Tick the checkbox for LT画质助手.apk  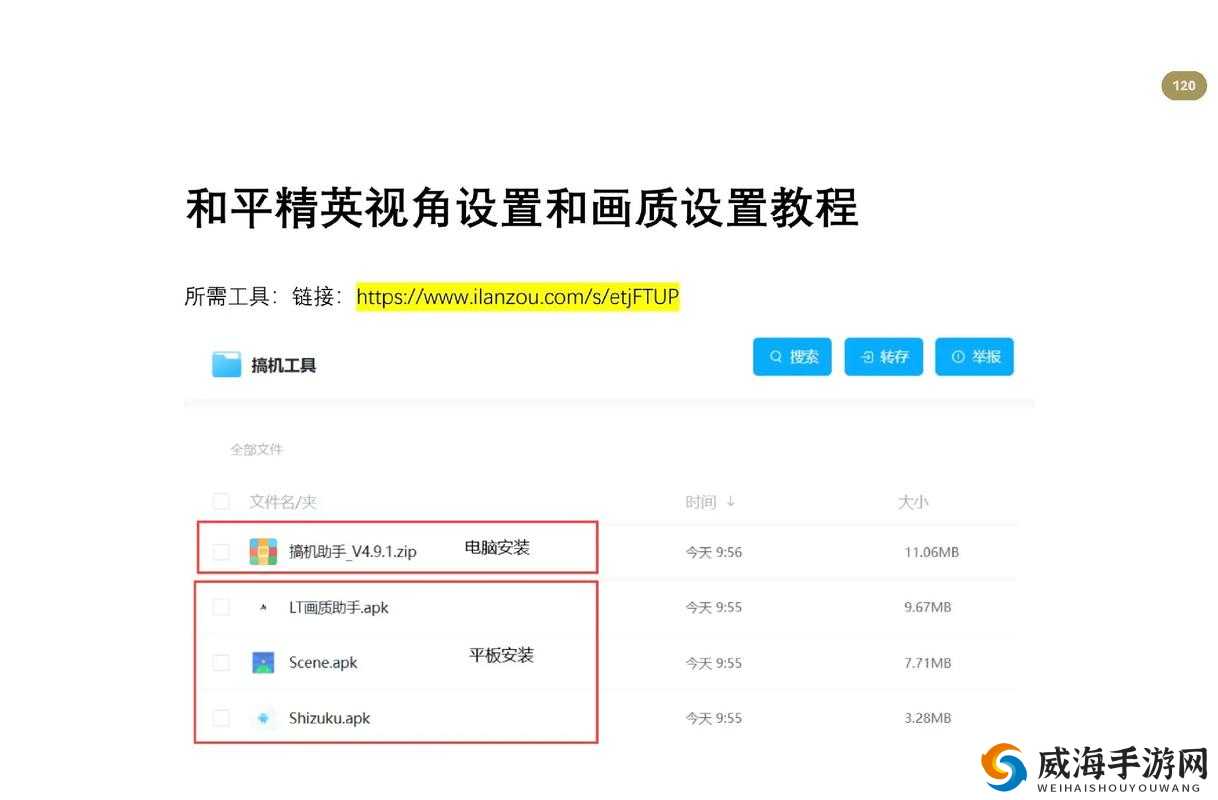tap(221, 607)
